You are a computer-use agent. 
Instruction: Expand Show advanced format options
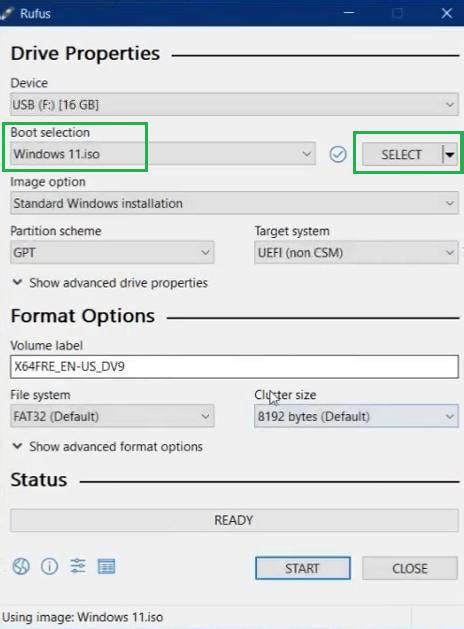point(107,446)
